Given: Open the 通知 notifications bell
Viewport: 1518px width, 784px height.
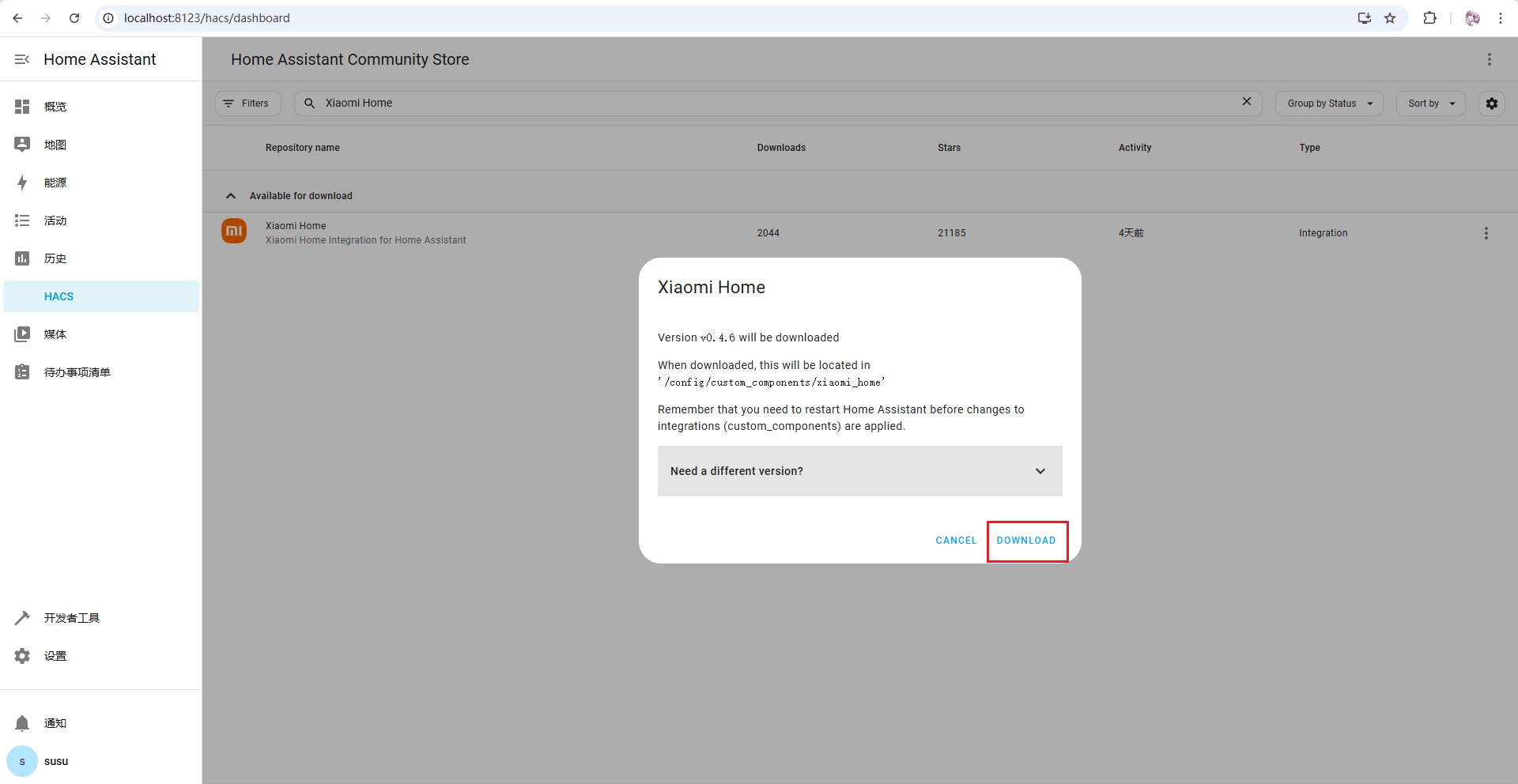Looking at the screenshot, I should click(x=23, y=723).
